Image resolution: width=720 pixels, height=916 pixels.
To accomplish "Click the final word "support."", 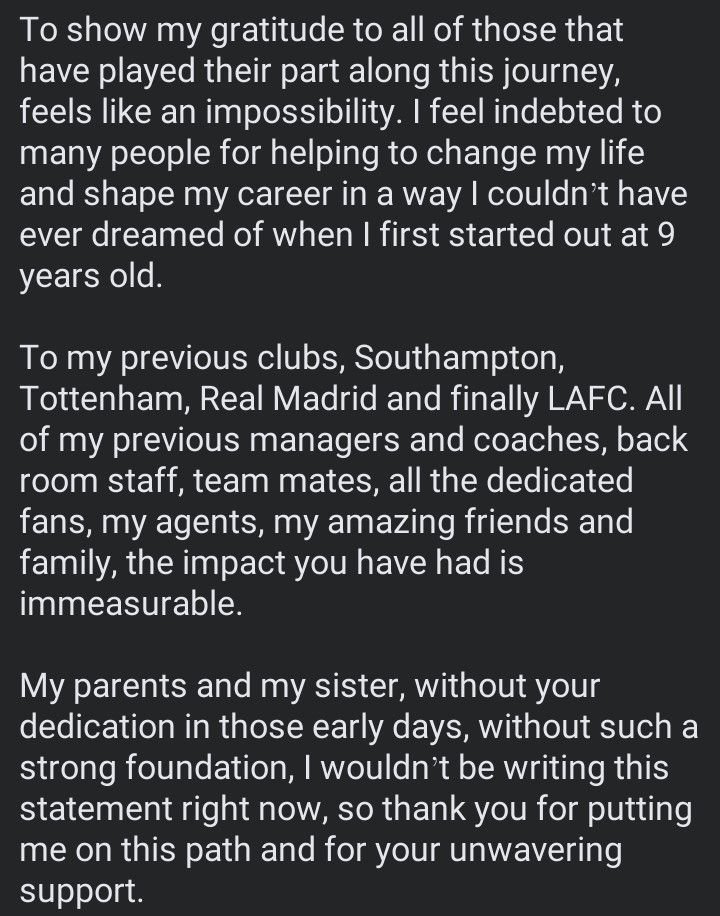I will [x=82, y=892].
